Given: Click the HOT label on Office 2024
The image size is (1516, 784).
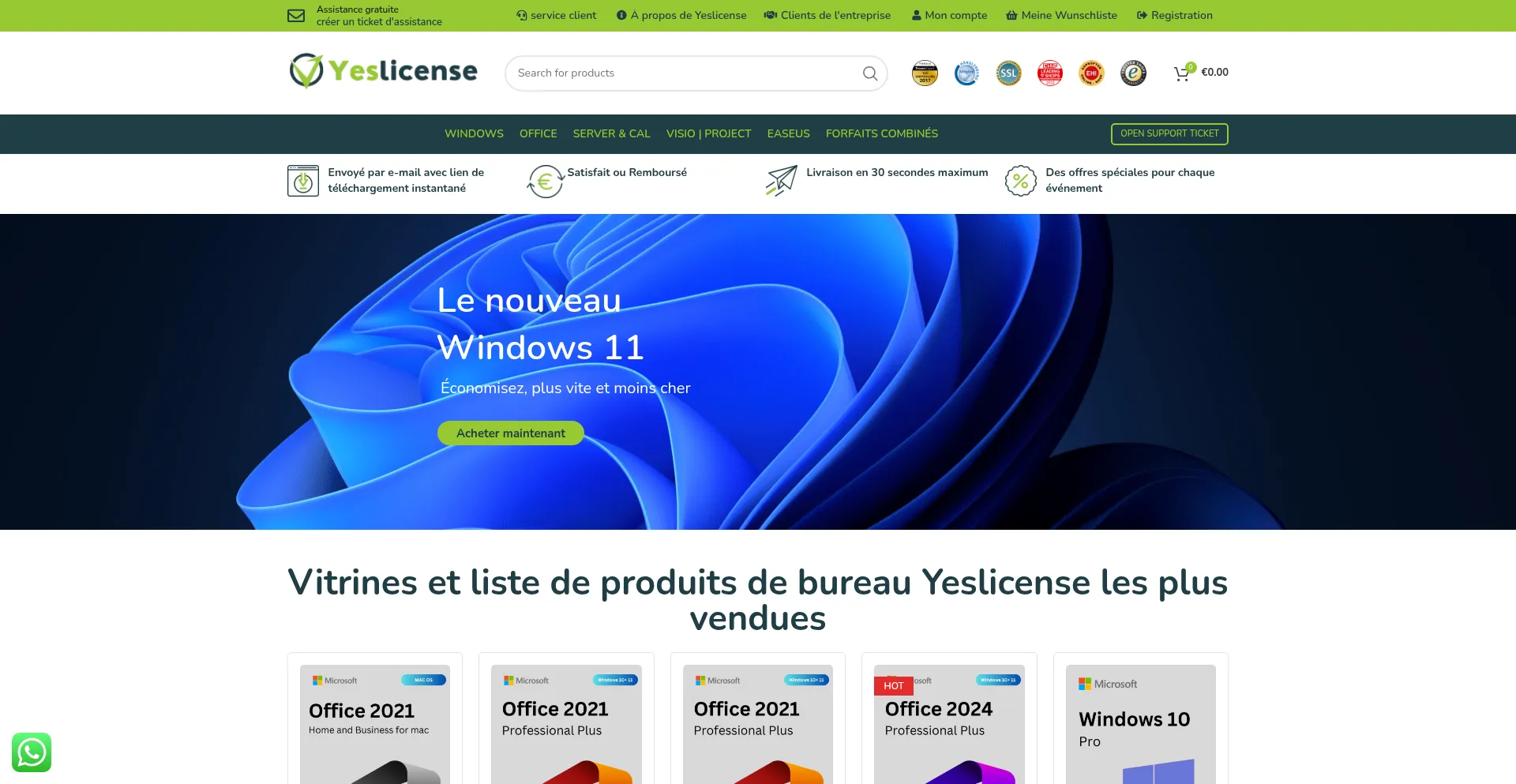Looking at the screenshot, I should pos(894,686).
